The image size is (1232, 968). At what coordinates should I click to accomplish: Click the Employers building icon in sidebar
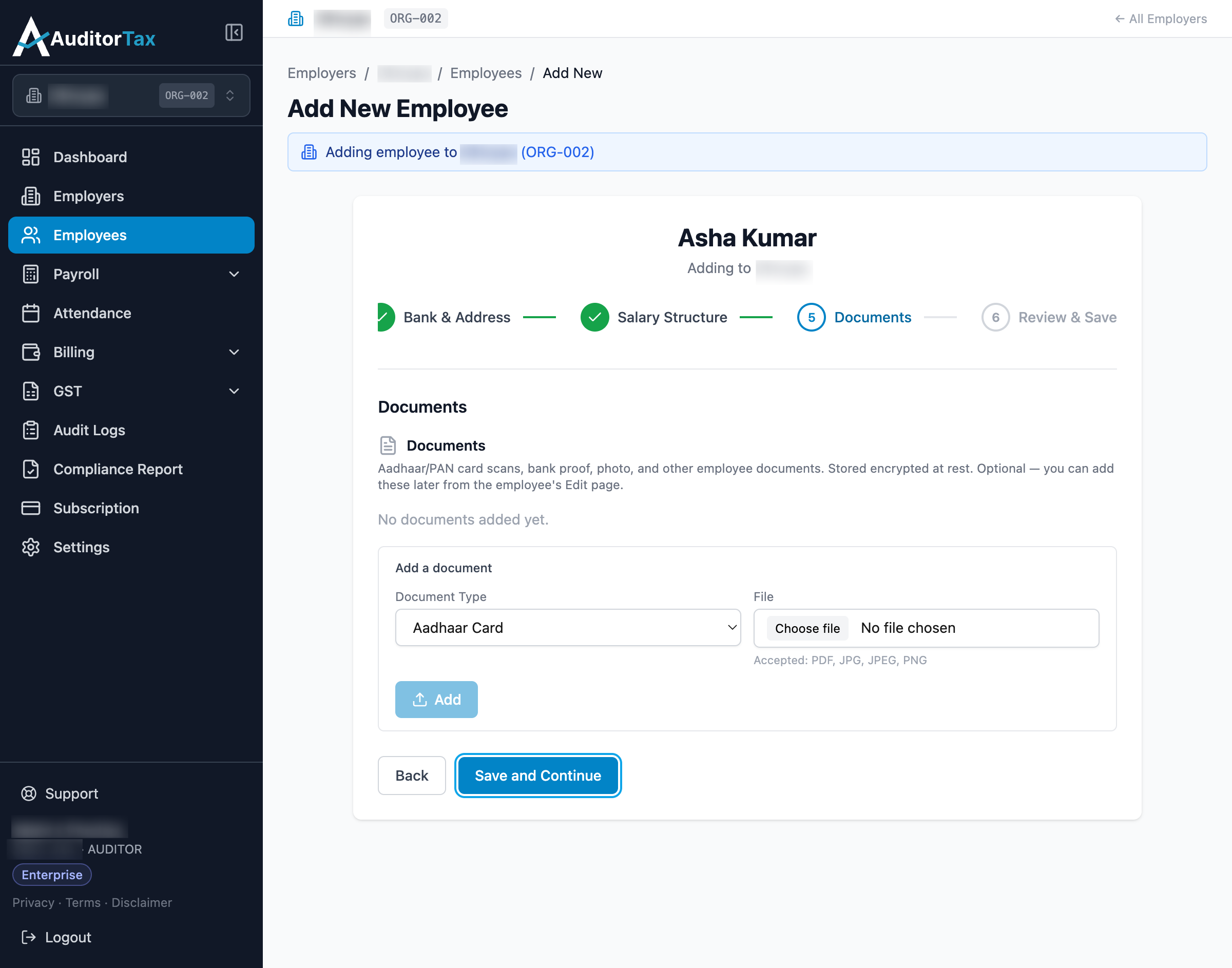tap(31, 196)
